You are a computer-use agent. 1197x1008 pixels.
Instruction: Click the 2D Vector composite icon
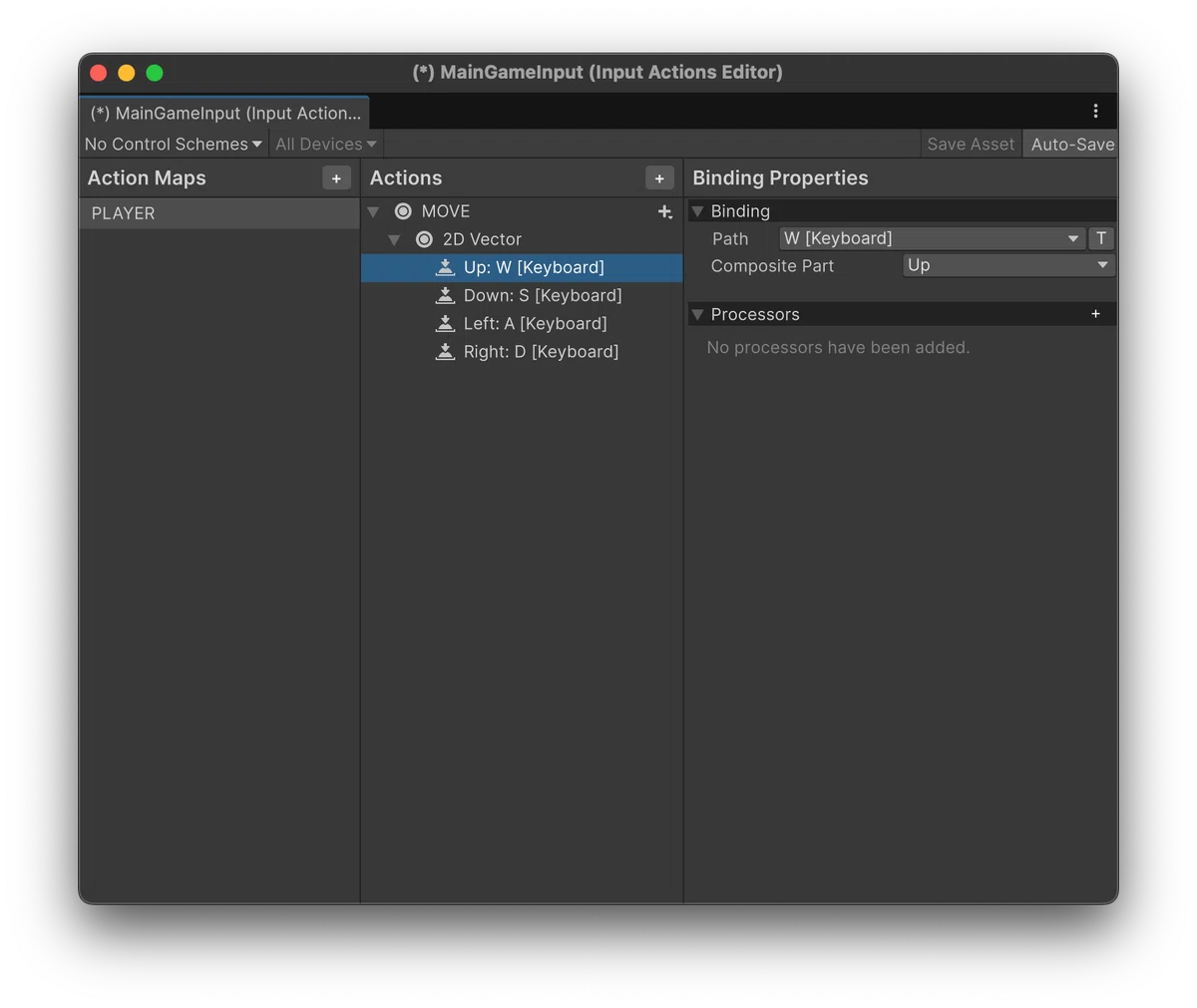point(424,239)
